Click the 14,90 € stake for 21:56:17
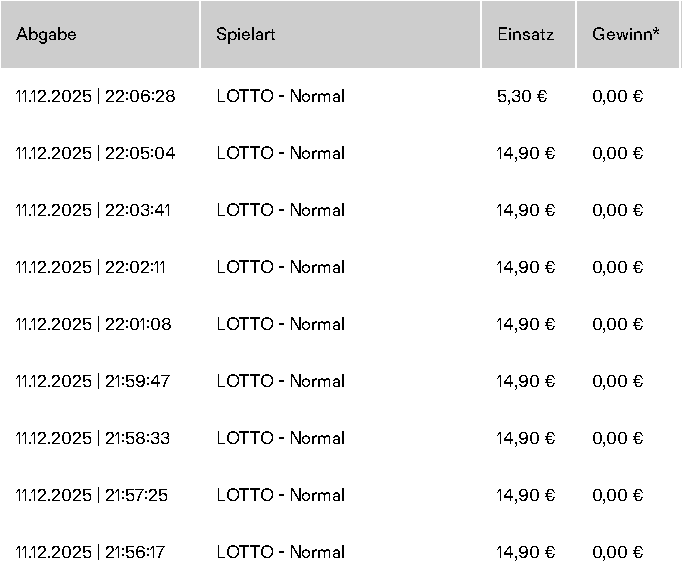The image size is (682, 570). tap(526, 552)
